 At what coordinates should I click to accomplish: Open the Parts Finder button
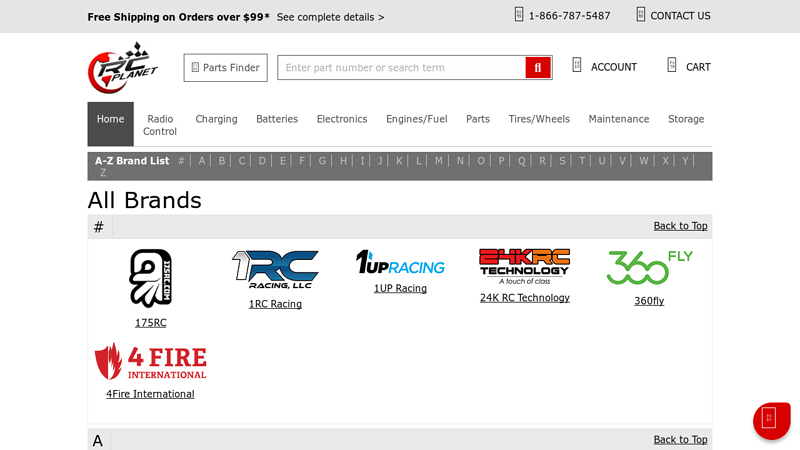[x=226, y=67]
